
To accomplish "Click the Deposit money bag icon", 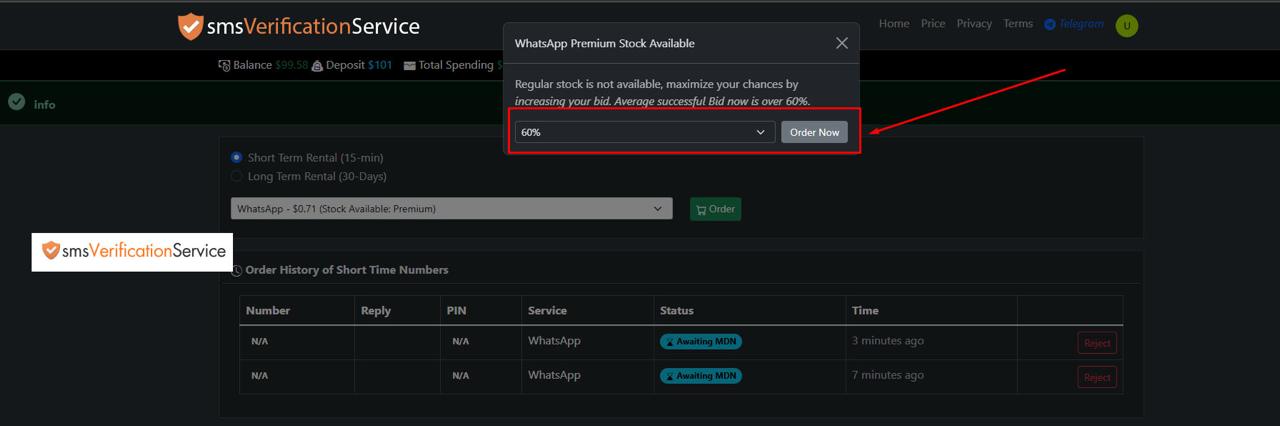I will pyautogui.click(x=317, y=66).
